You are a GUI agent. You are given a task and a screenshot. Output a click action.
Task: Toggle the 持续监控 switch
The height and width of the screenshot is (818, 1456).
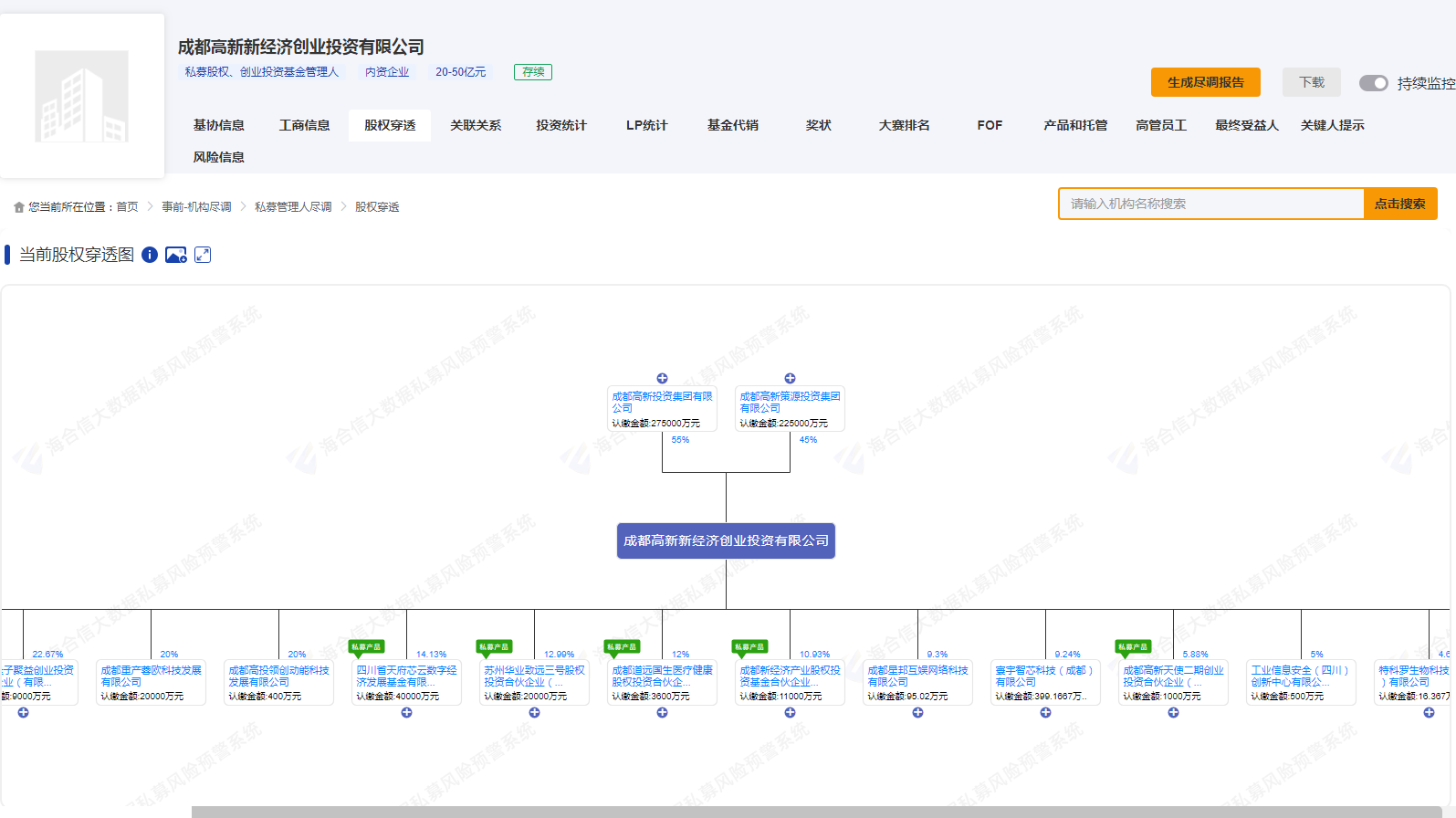[x=1373, y=83]
